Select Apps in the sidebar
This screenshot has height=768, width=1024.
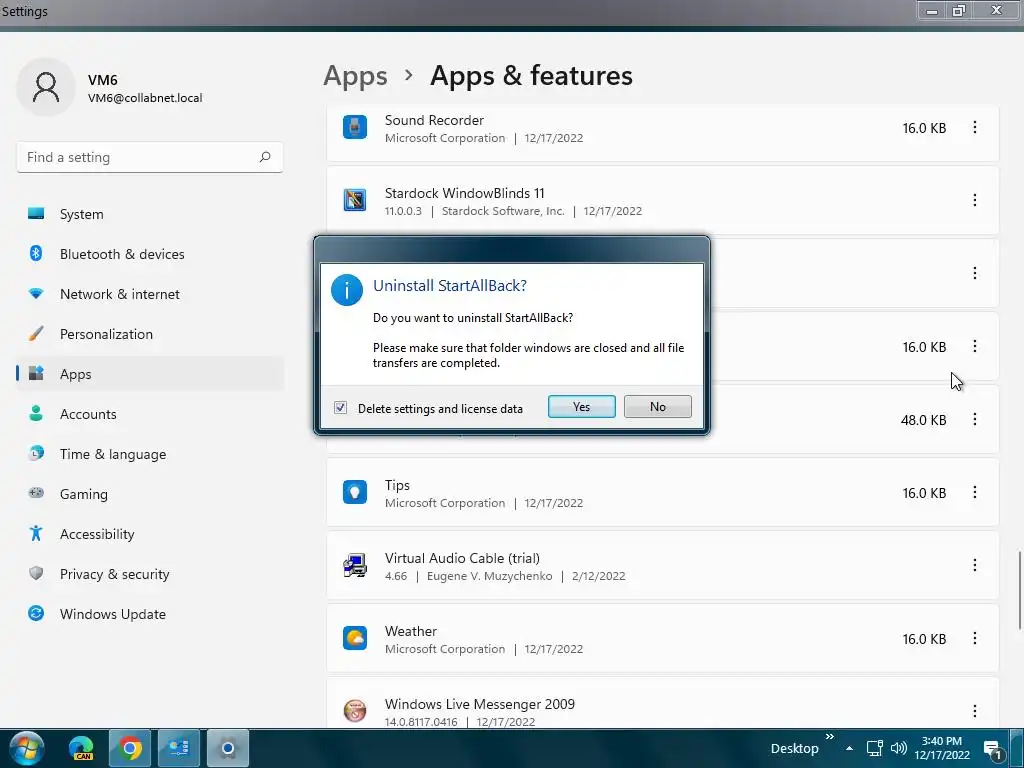point(150,374)
